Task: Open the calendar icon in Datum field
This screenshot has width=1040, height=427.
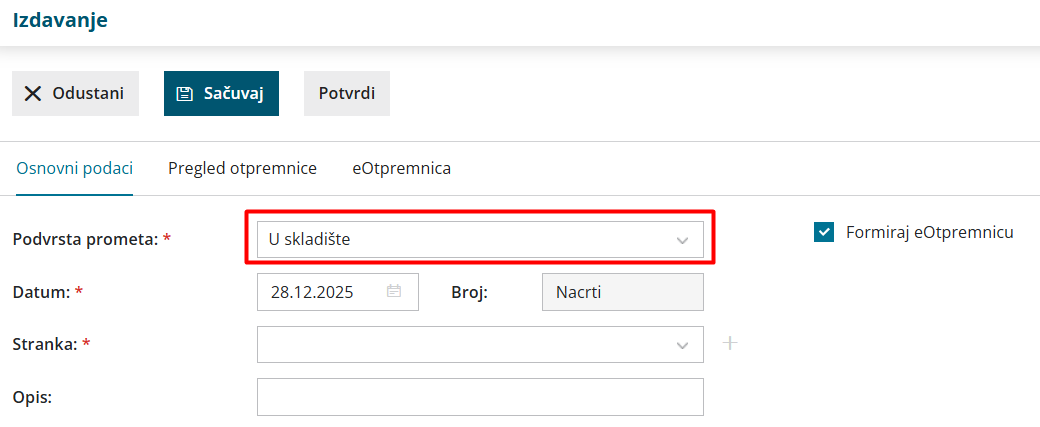Action: click(394, 292)
